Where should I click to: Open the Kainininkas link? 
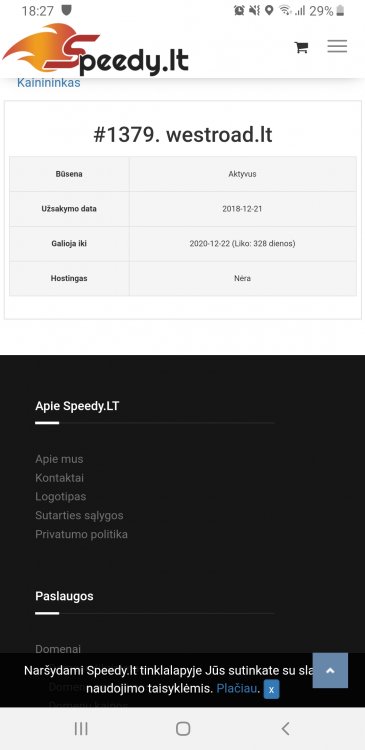click(x=48, y=83)
